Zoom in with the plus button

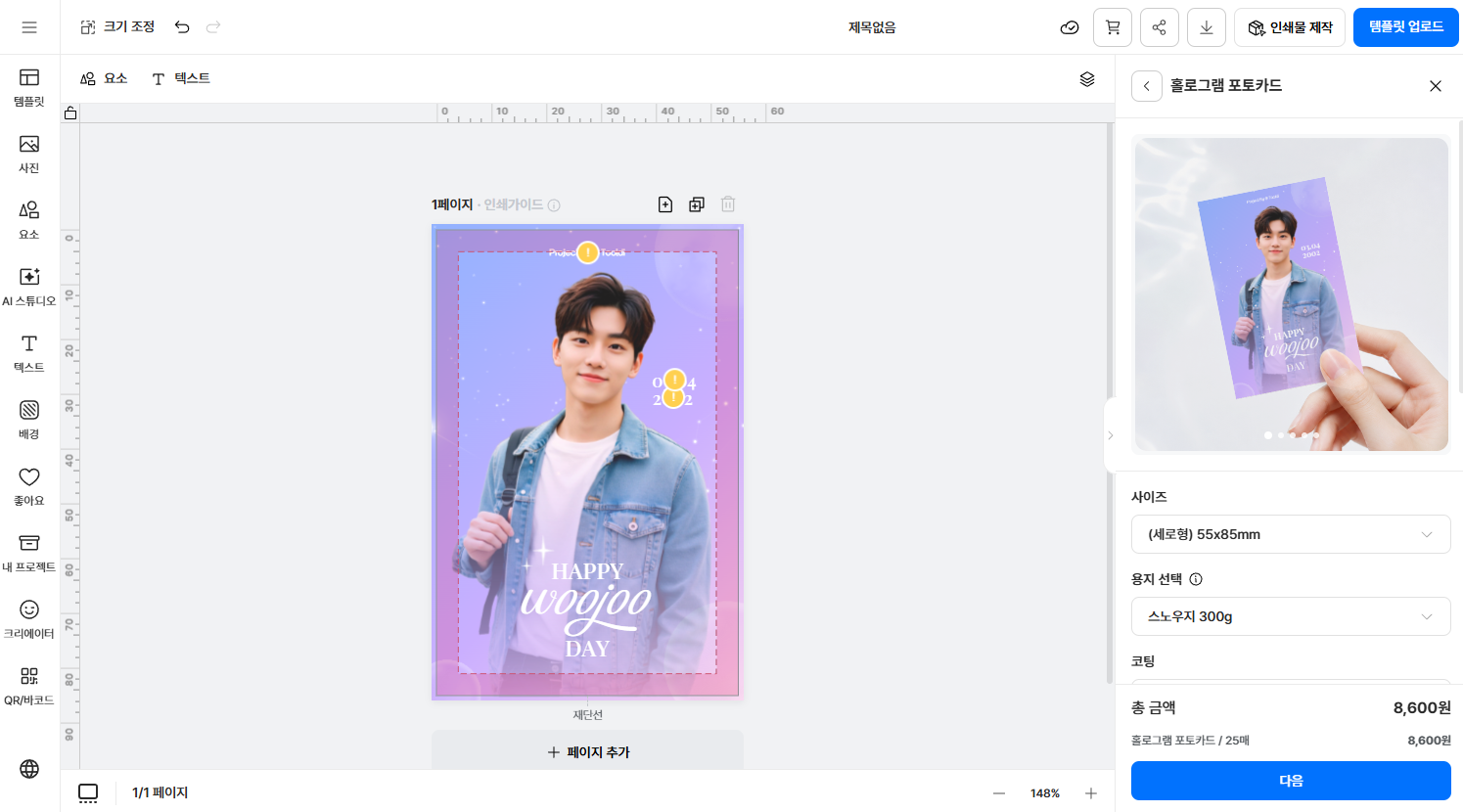pyautogui.click(x=1091, y=793)
